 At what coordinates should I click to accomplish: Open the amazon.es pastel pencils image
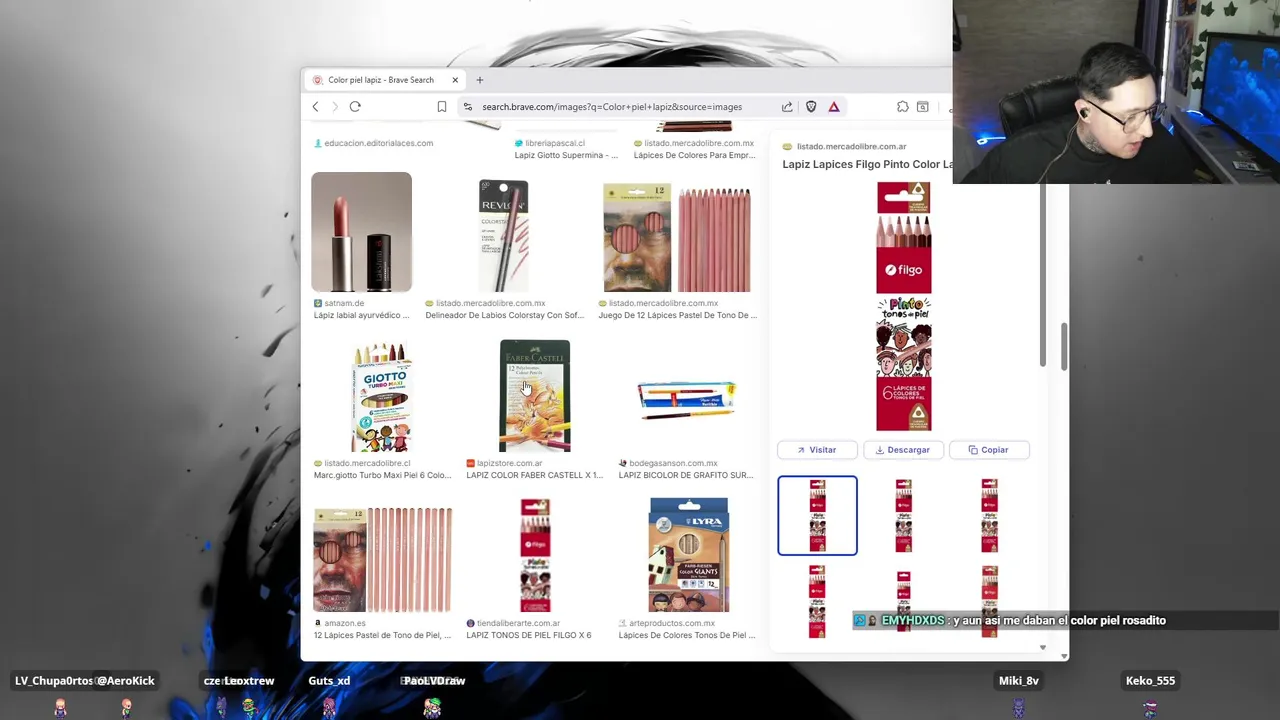point(383,560)
